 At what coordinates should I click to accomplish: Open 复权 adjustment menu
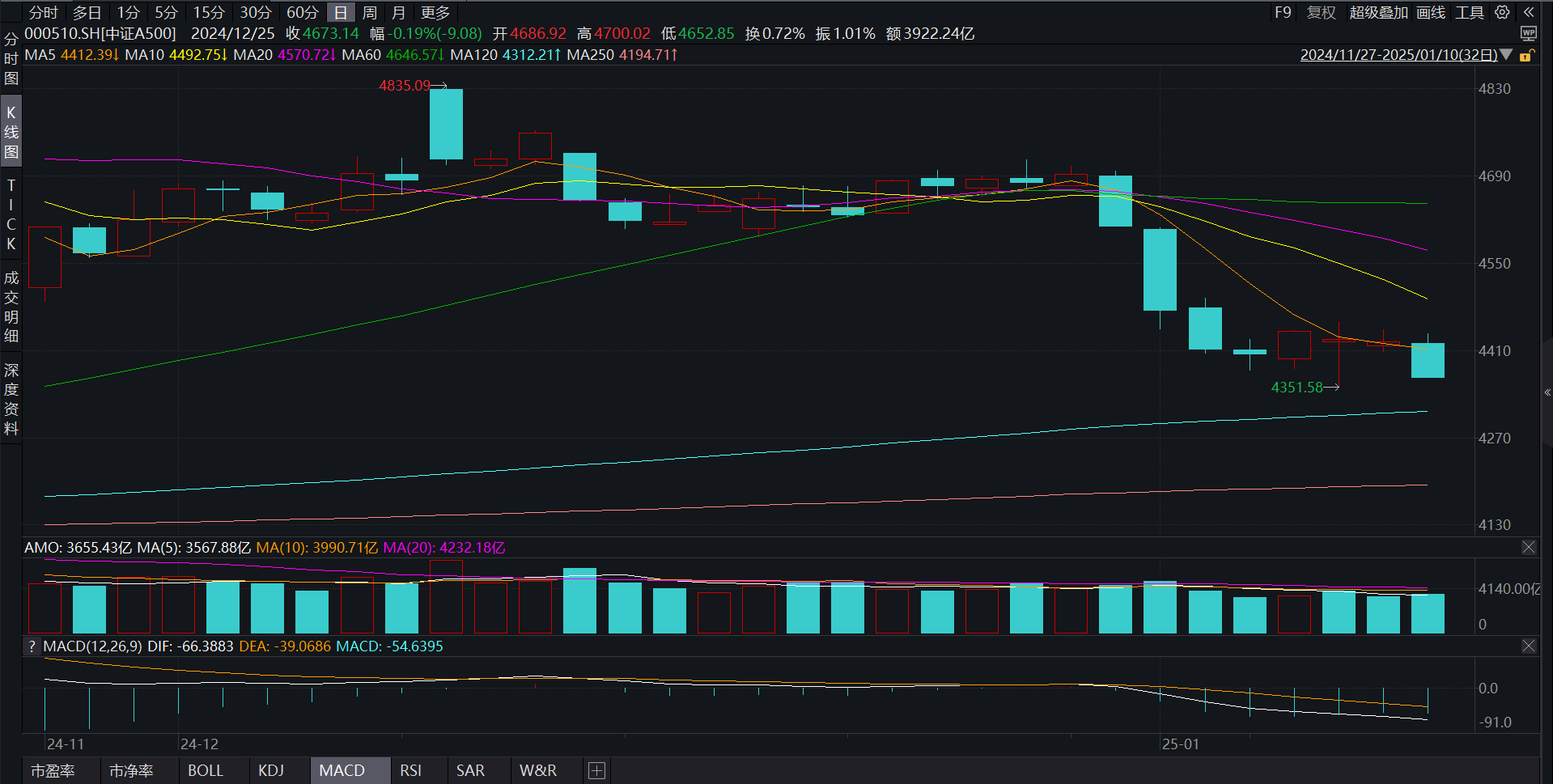coord(1322,12)
